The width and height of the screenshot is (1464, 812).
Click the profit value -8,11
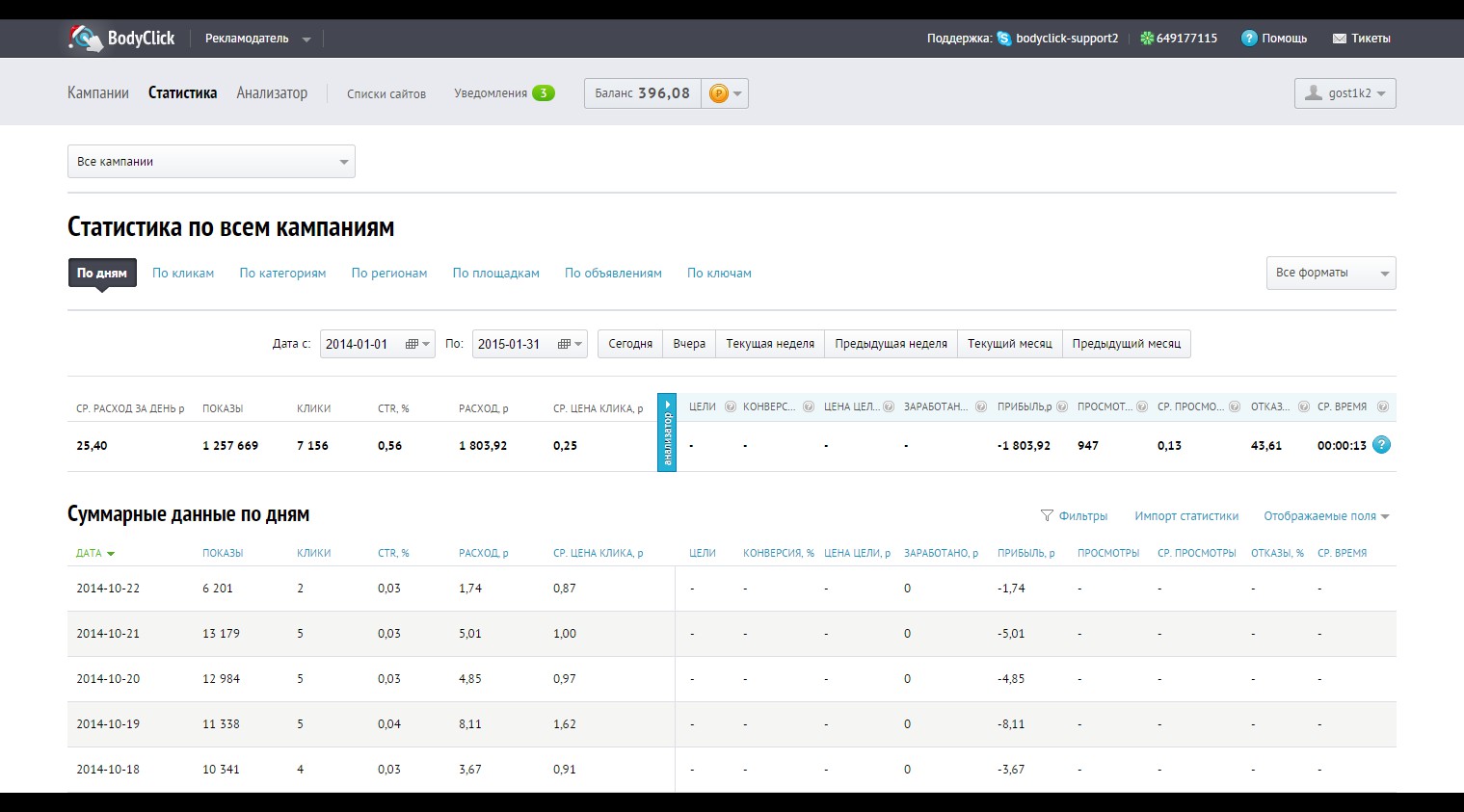1011,724
